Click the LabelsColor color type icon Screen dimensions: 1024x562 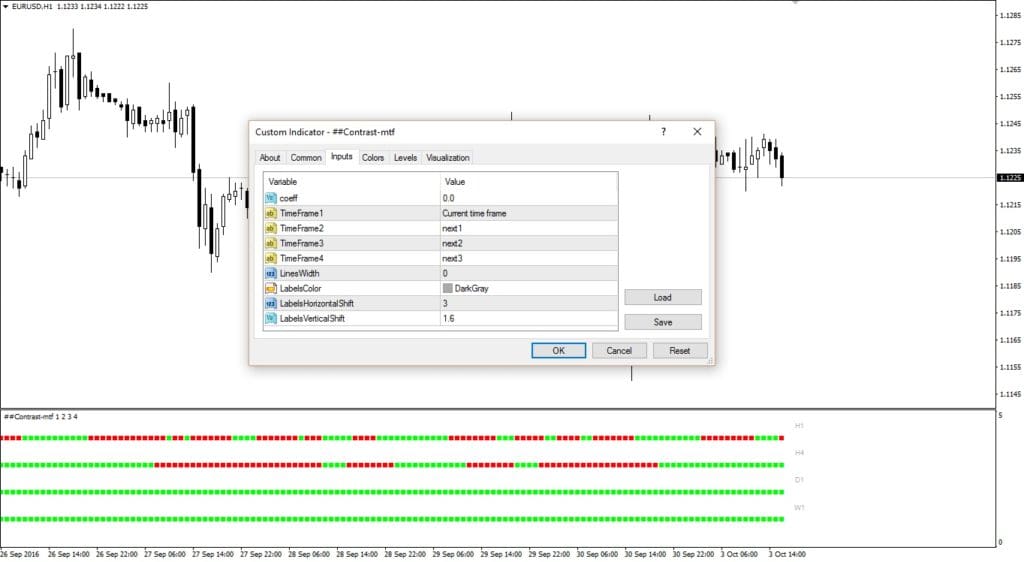tap(270, 288)
